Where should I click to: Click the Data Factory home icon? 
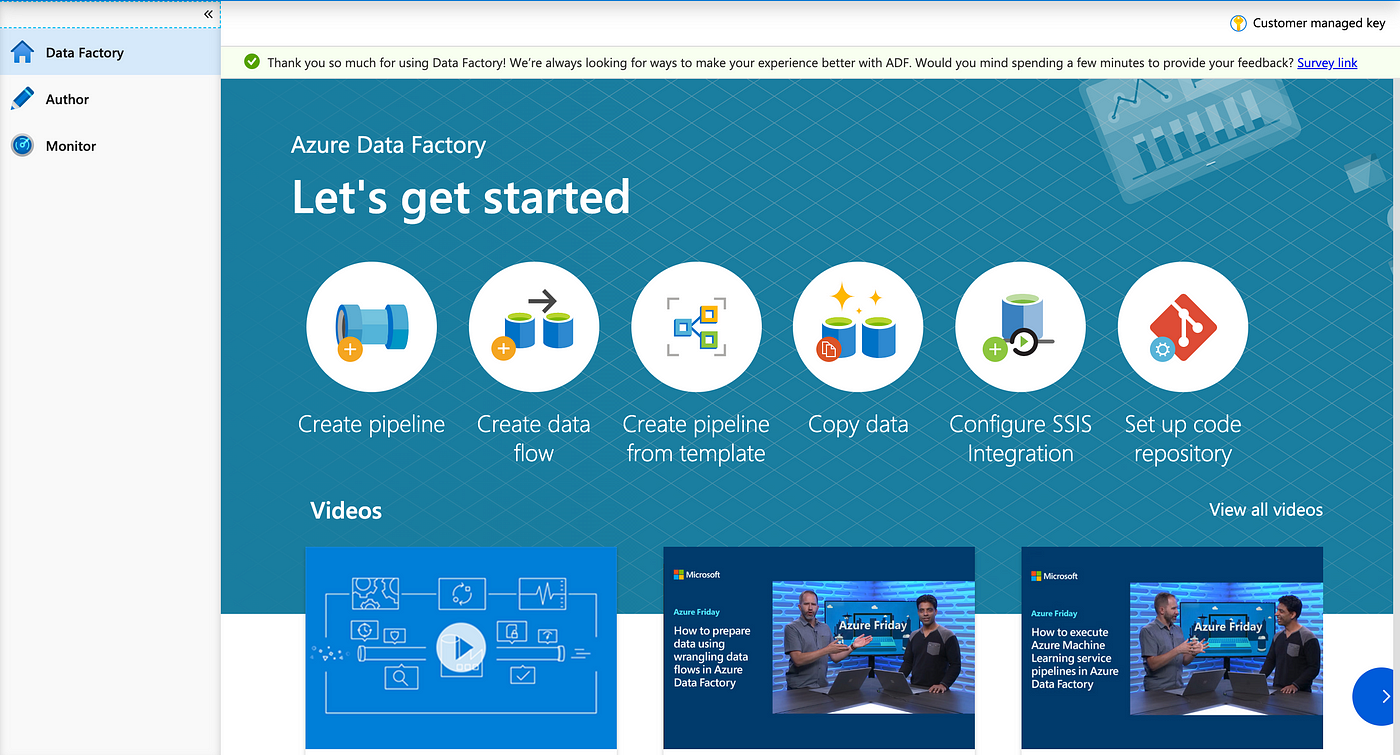[22, 53]
